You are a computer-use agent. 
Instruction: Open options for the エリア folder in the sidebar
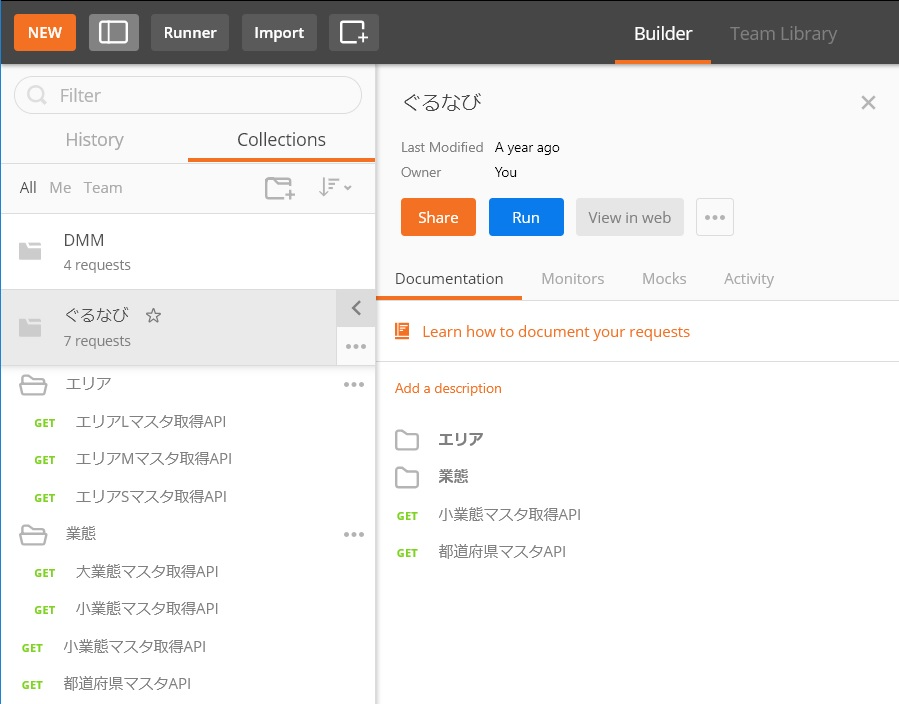pyautogui.click(x=354, y=384)
